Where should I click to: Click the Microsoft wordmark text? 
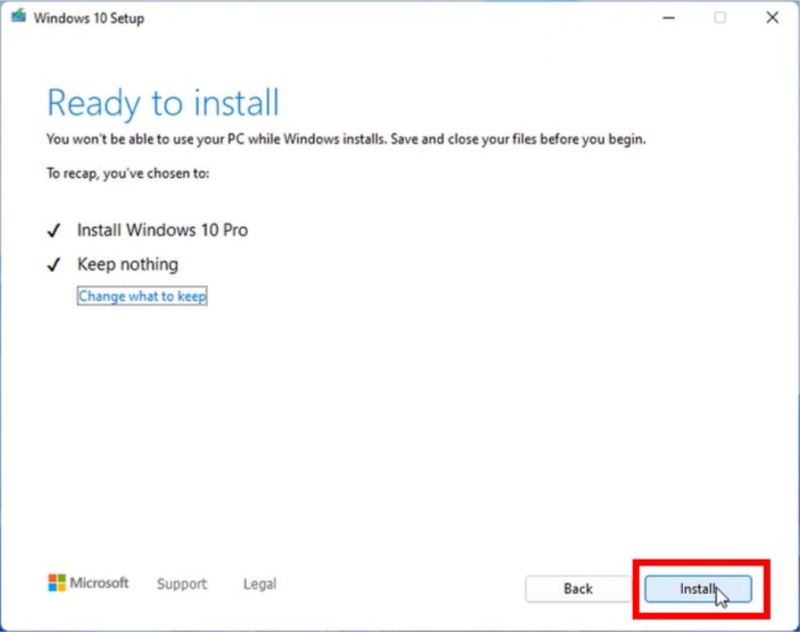pyautogui.click(x=101, y=583)
